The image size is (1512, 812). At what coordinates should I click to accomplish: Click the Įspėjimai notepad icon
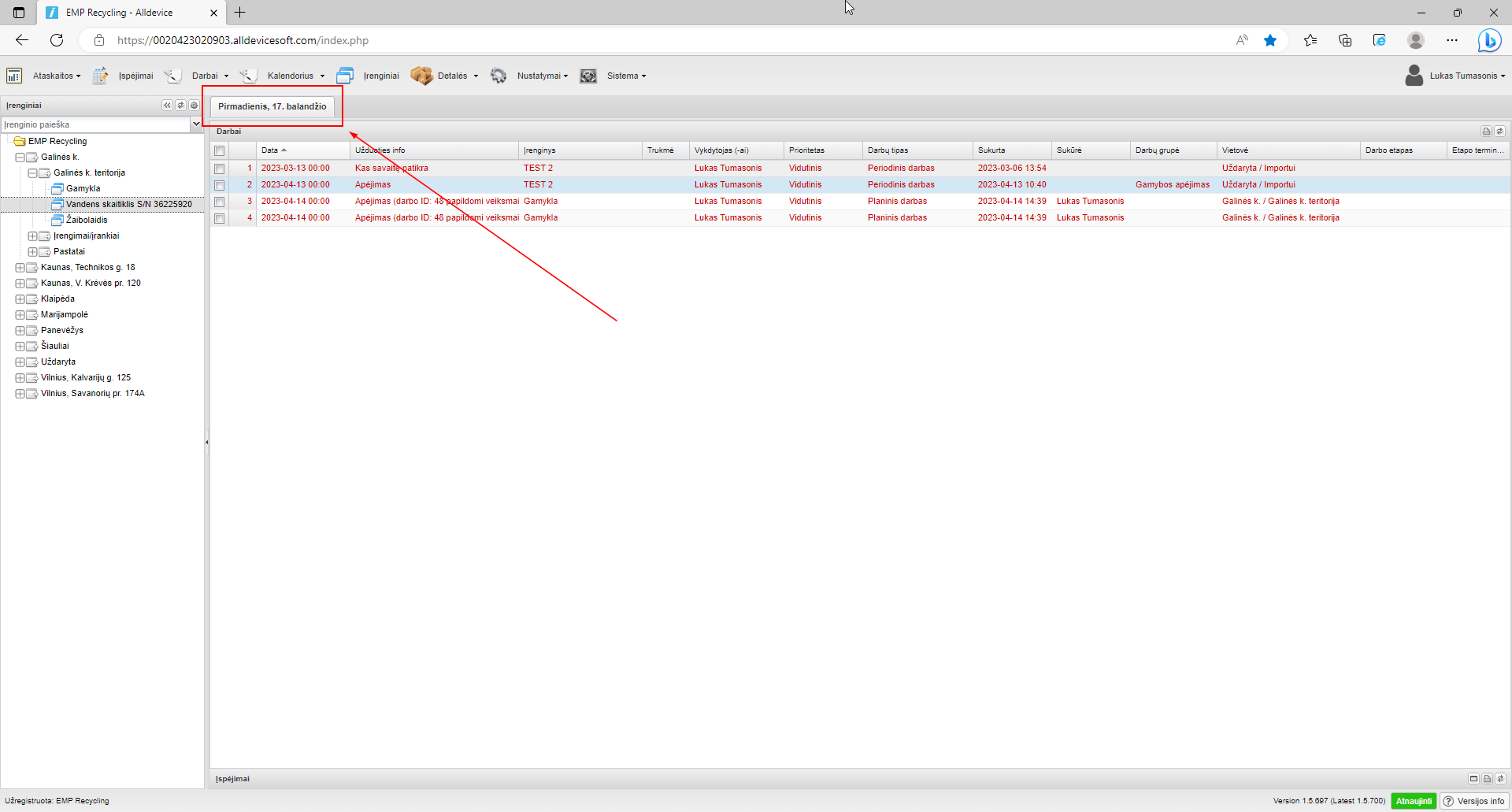pyautogui.click(x=101, y=76)
